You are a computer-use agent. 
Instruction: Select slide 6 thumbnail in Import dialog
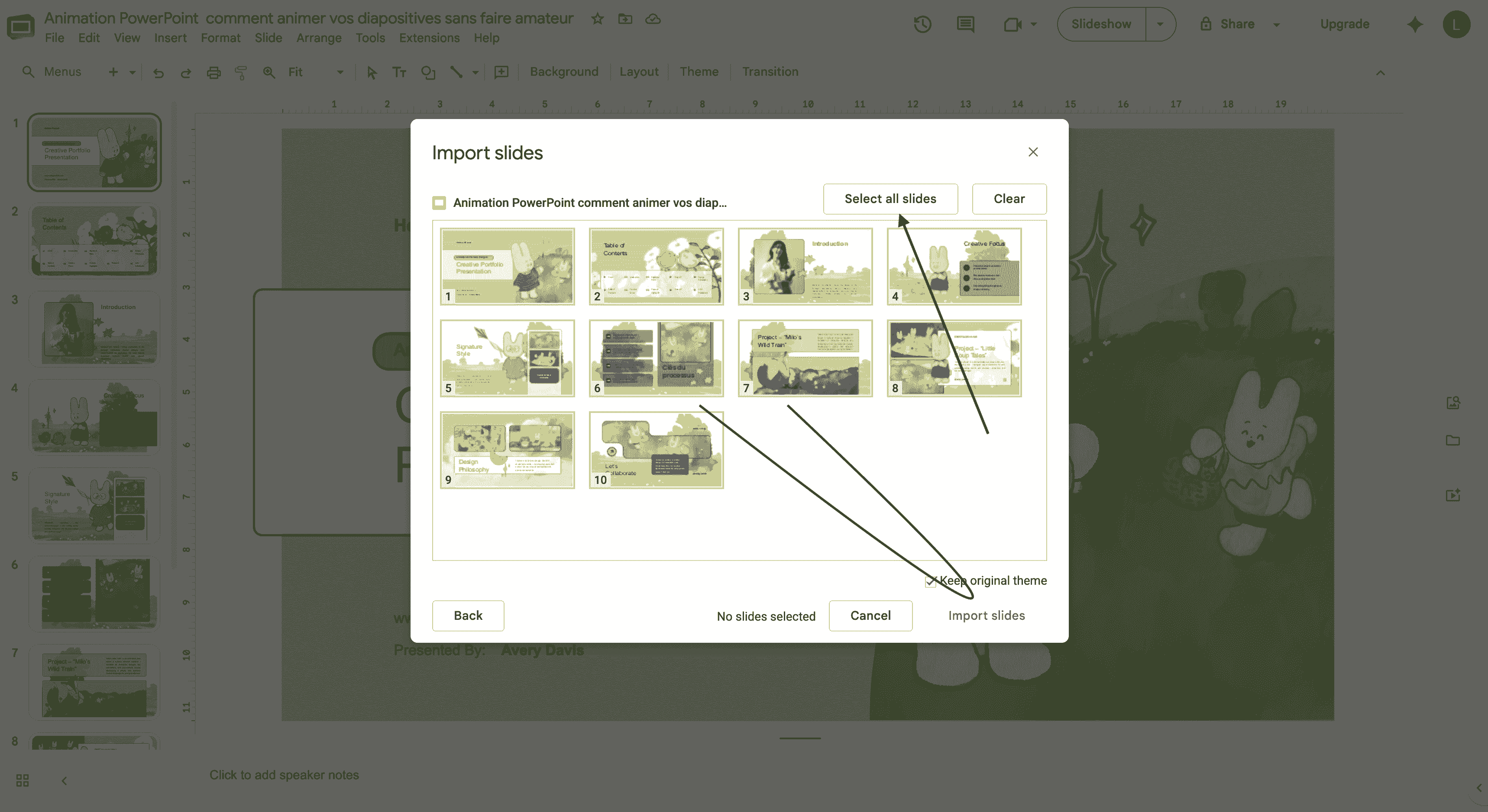(656, 358)
